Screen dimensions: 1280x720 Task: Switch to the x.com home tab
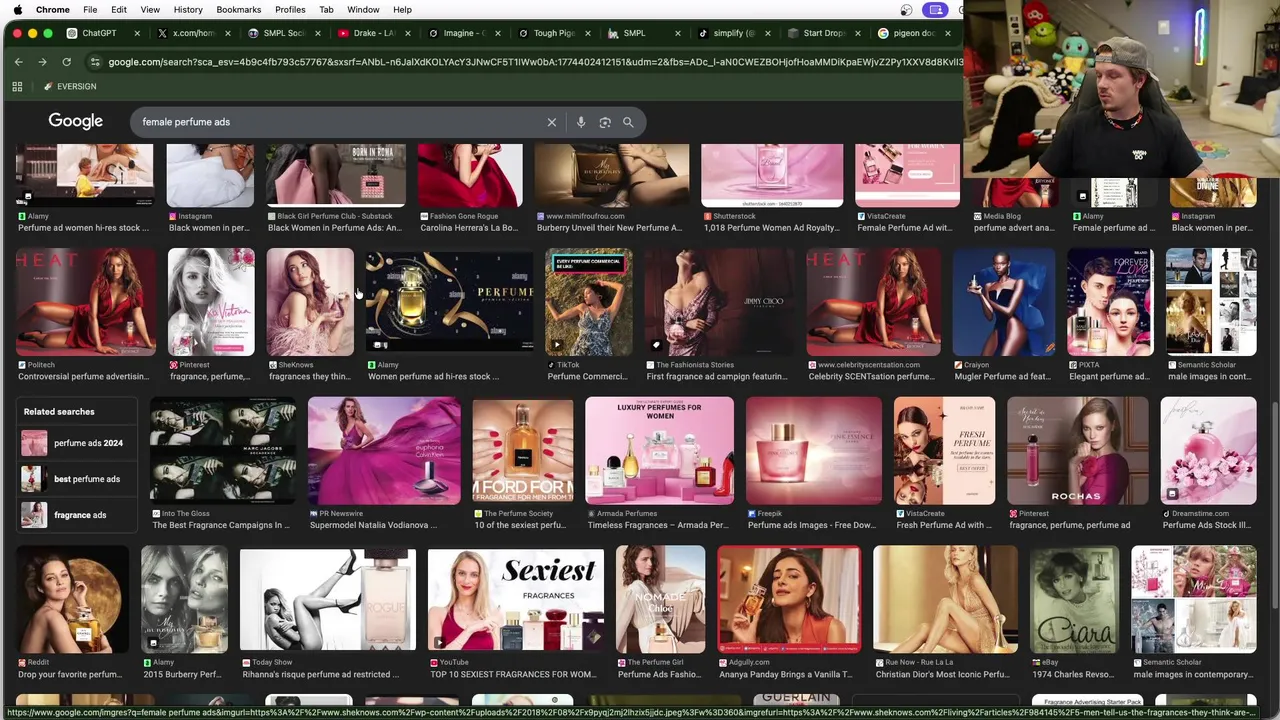coord(193,33)
